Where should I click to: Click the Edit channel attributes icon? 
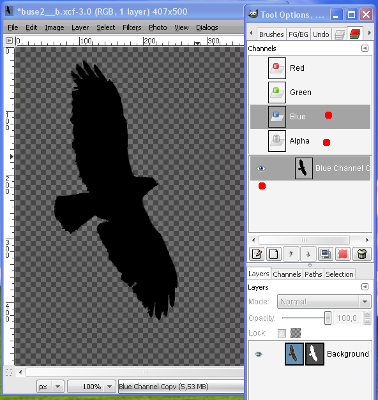256,254
